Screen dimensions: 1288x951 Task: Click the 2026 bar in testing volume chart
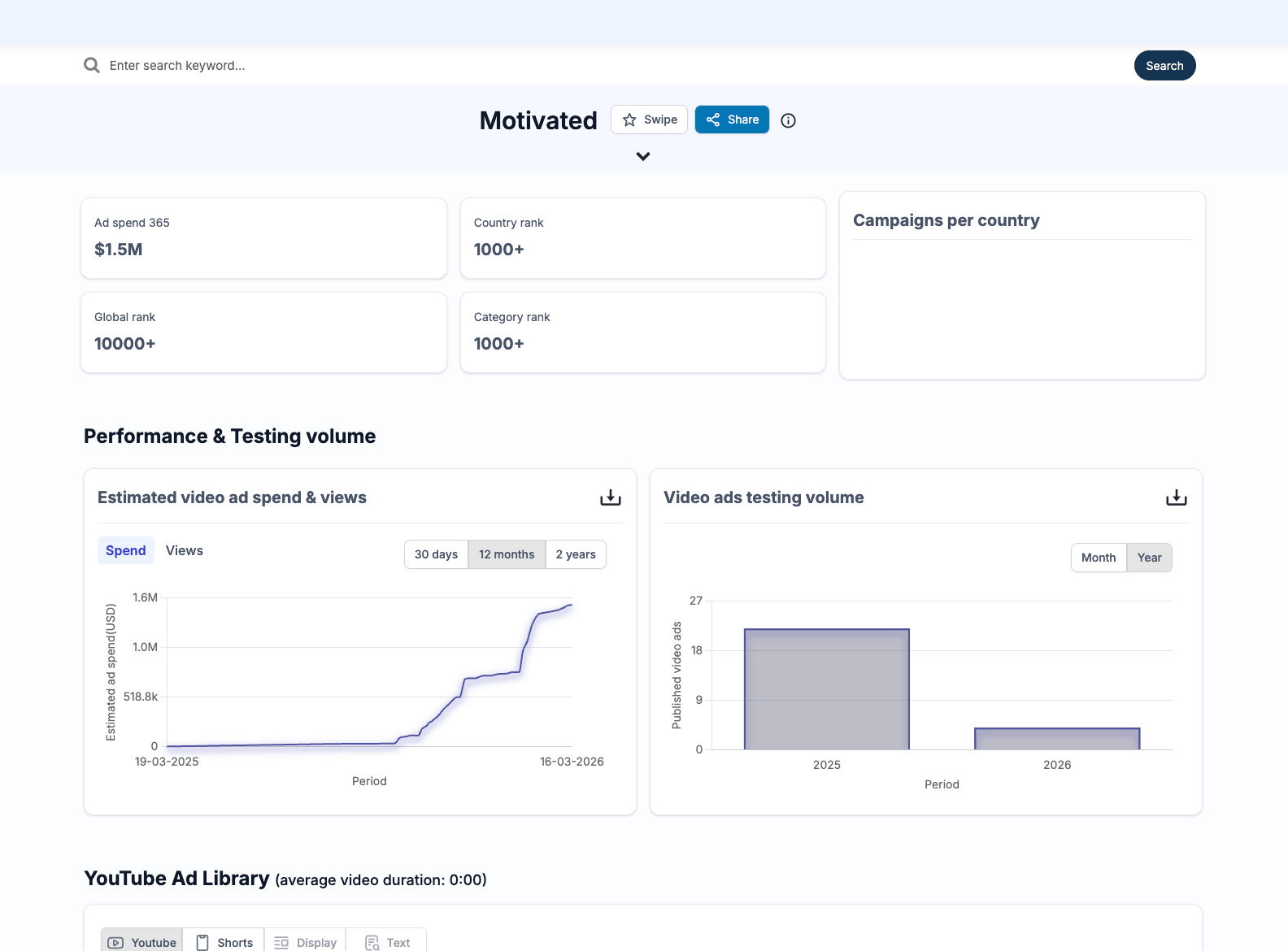[1057, 739]
